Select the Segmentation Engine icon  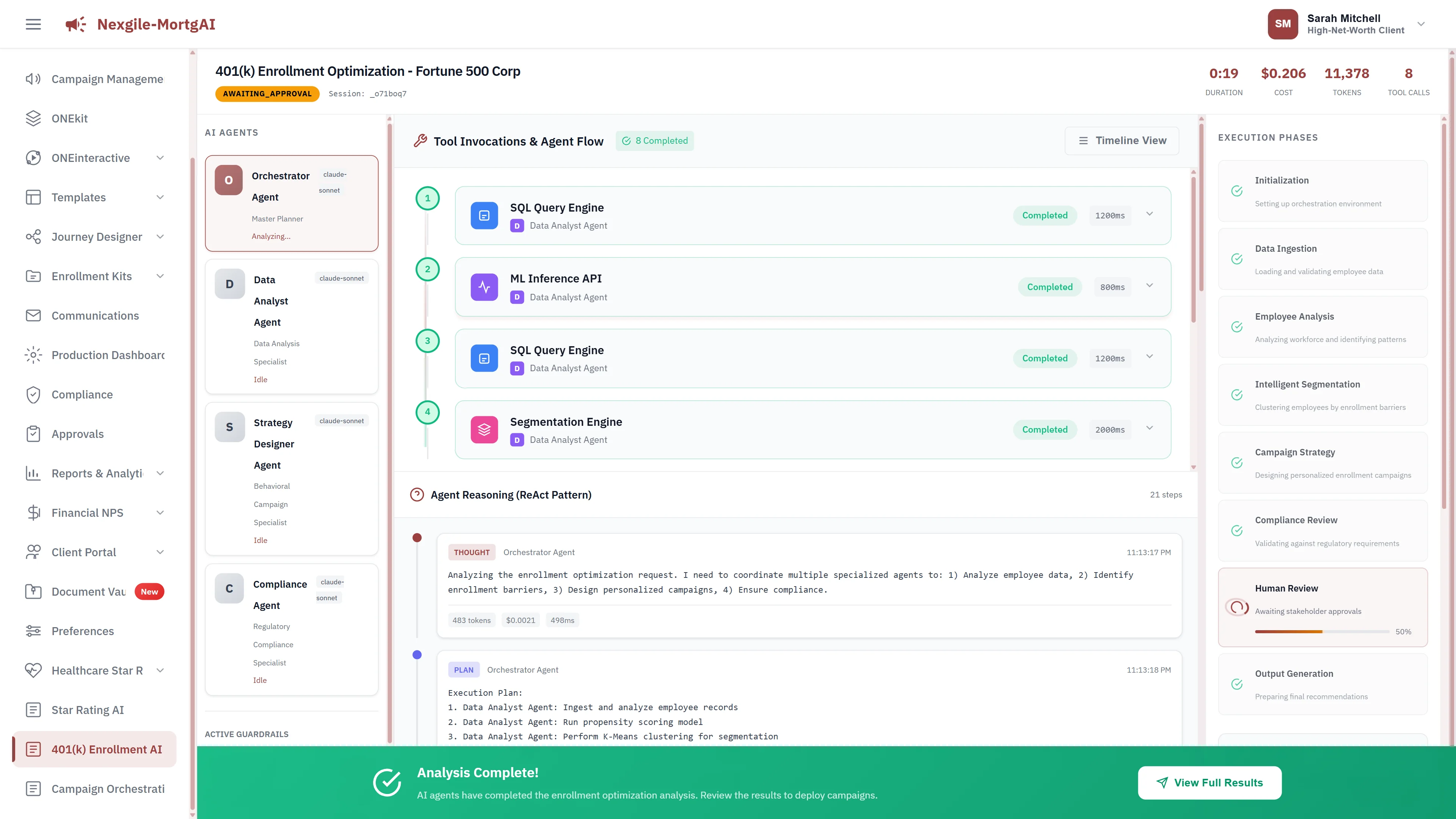(x=484, y=430)
